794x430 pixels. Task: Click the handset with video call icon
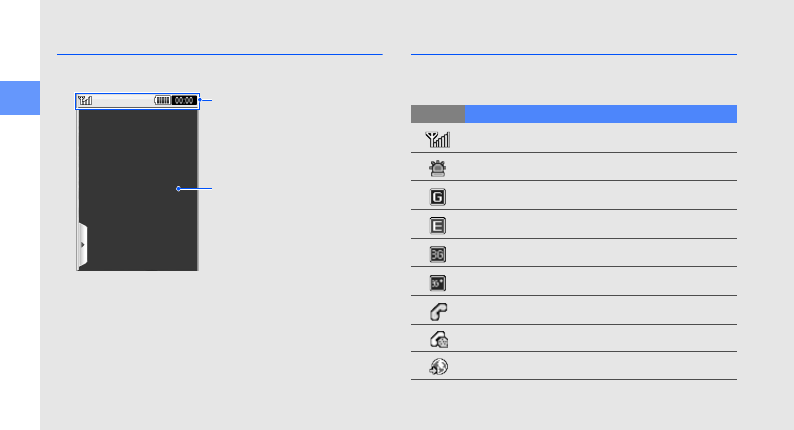437,339
